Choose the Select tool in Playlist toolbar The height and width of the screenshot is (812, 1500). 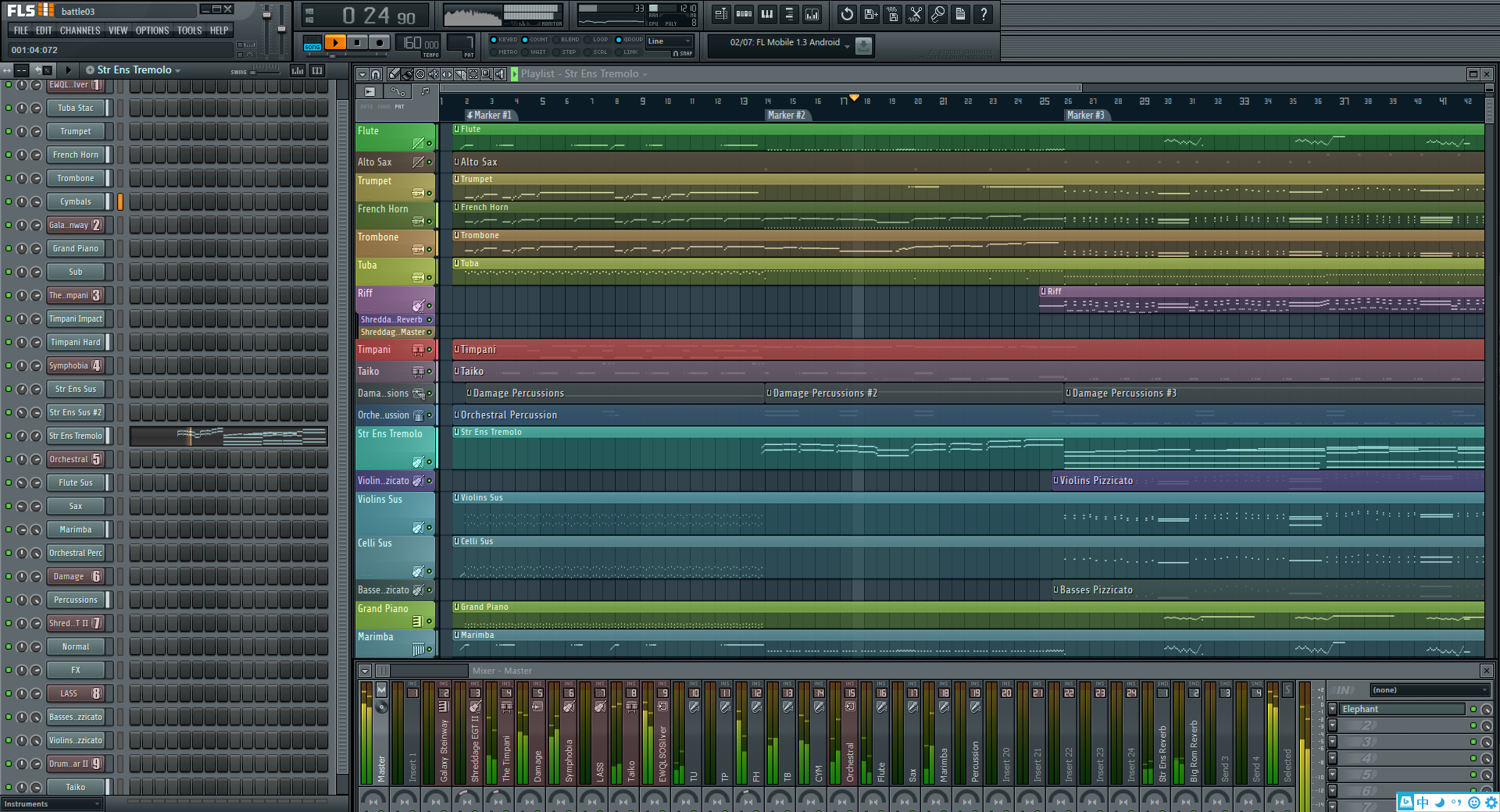point(473,74)
